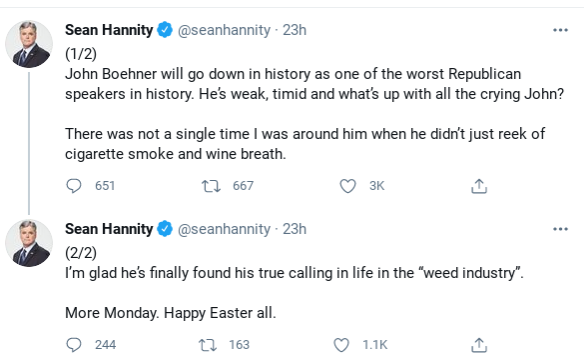584x363 pixels.
Task: Retweet the first tweet with 667 retweets
Action: [211, 186]
